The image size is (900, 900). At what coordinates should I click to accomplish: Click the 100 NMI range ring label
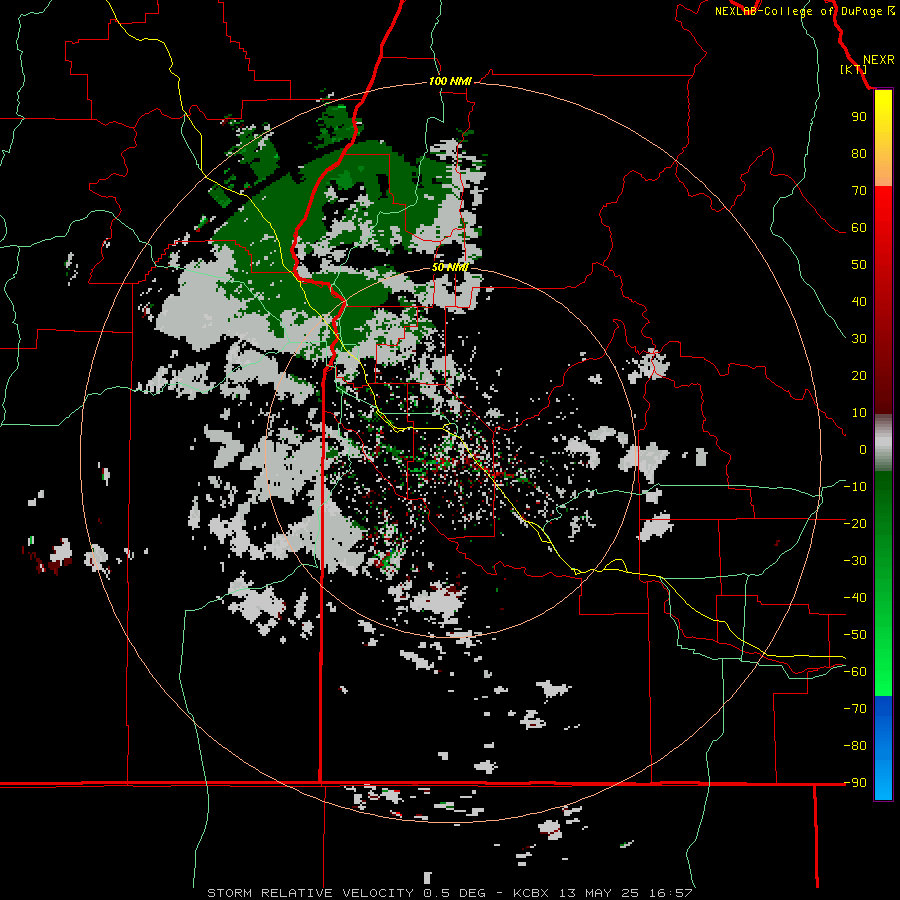click(450, 81)
